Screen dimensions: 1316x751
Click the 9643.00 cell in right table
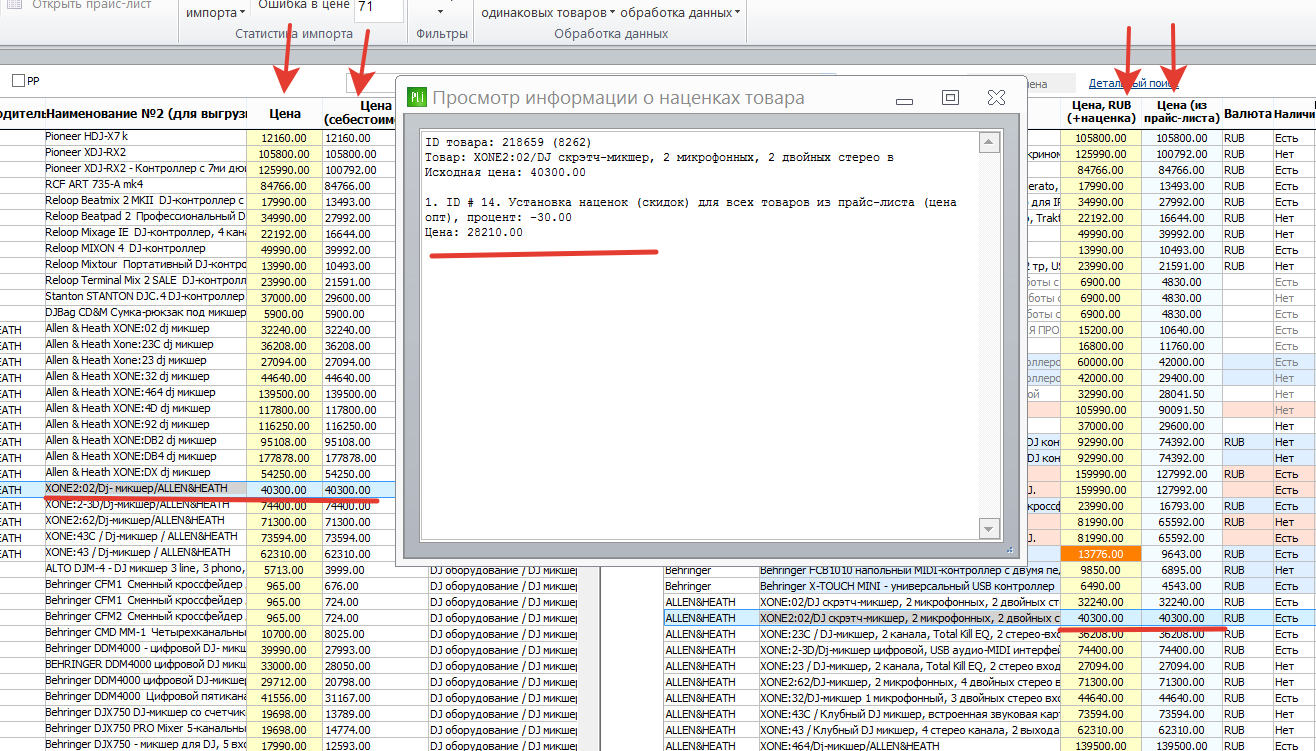click(x=1181, y=554)
